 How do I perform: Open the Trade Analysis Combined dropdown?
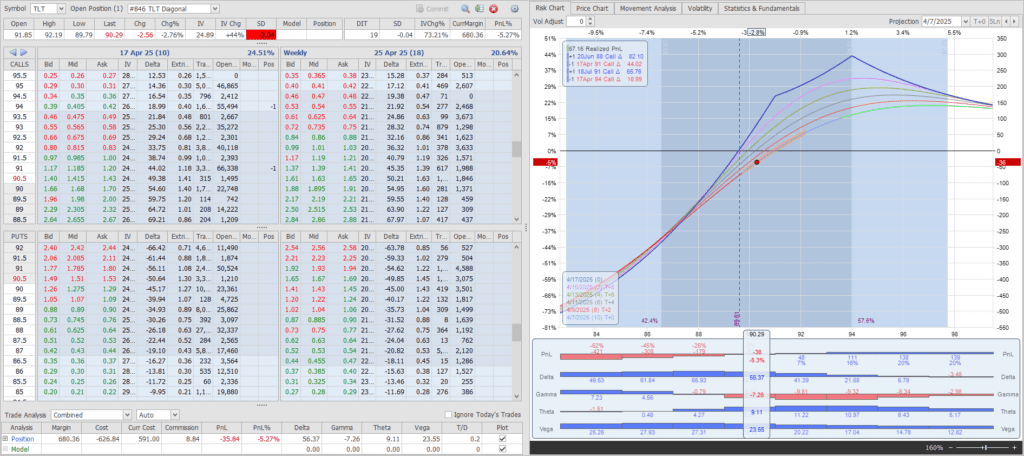pyautogui.click(x=127, y=415)
